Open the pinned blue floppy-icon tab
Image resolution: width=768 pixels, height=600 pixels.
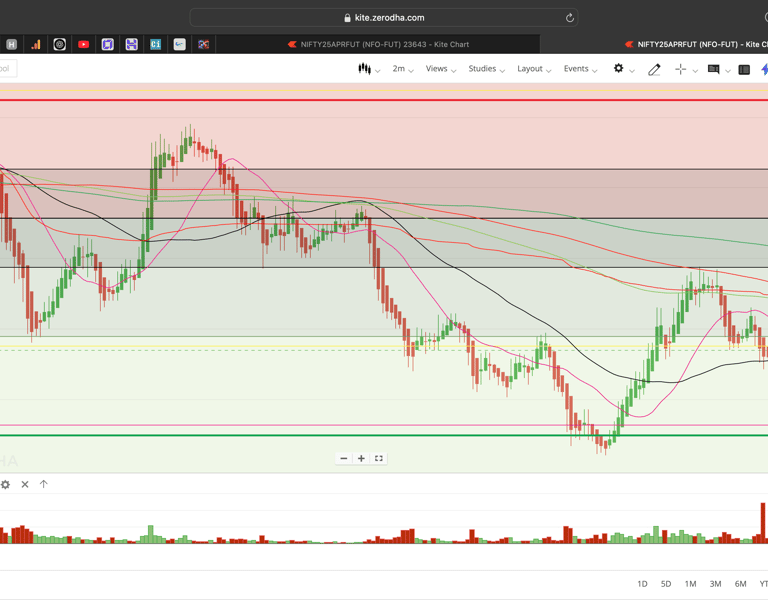pyautogui.click(x=131, y=45)
